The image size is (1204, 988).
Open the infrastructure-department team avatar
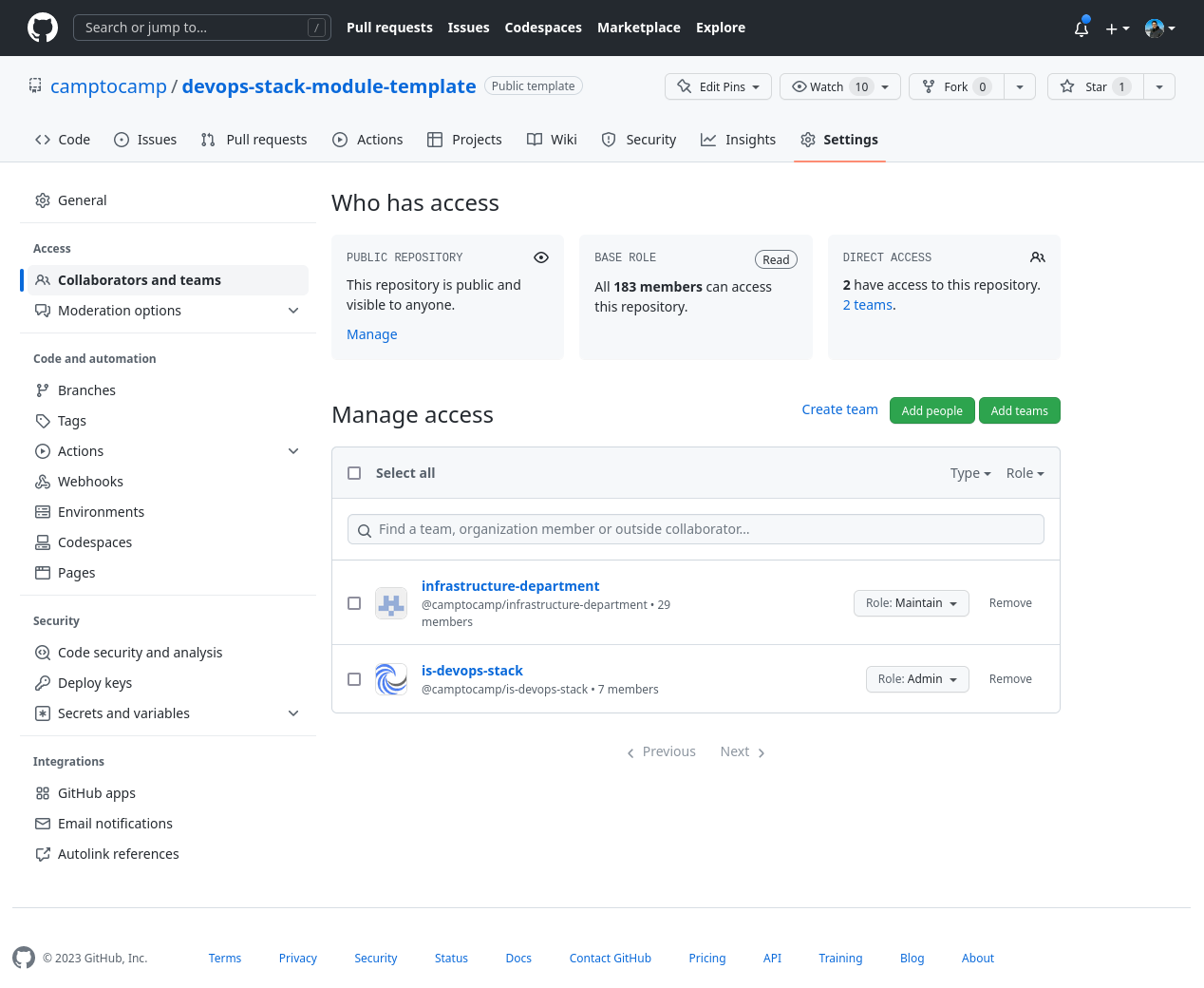(x=391, y=603)
